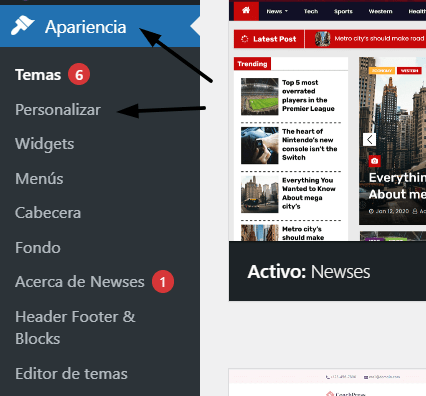Open the featured slider headline 'Everythin'
426x396 pixels.
click(x=397, y=186)
